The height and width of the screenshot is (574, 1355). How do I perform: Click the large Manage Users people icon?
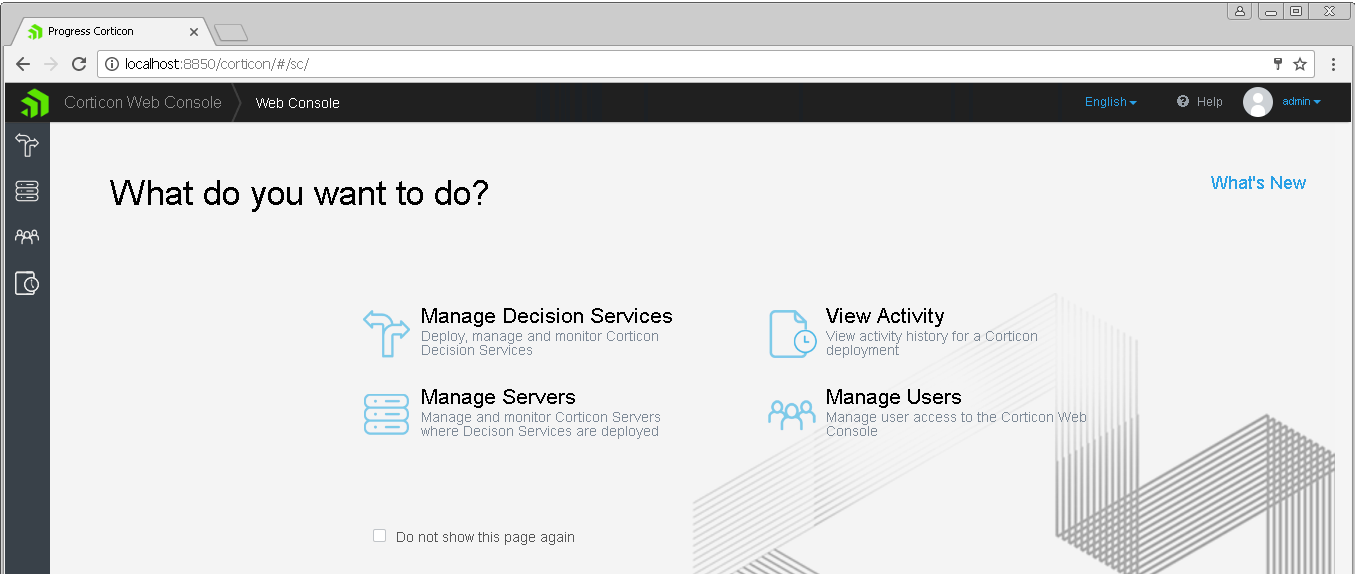(x=791, y=414)
